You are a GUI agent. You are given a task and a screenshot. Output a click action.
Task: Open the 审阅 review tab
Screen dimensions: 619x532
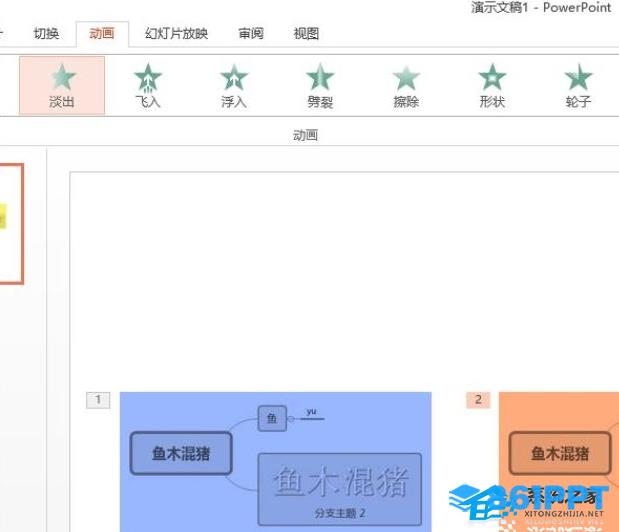coord(251,34)
